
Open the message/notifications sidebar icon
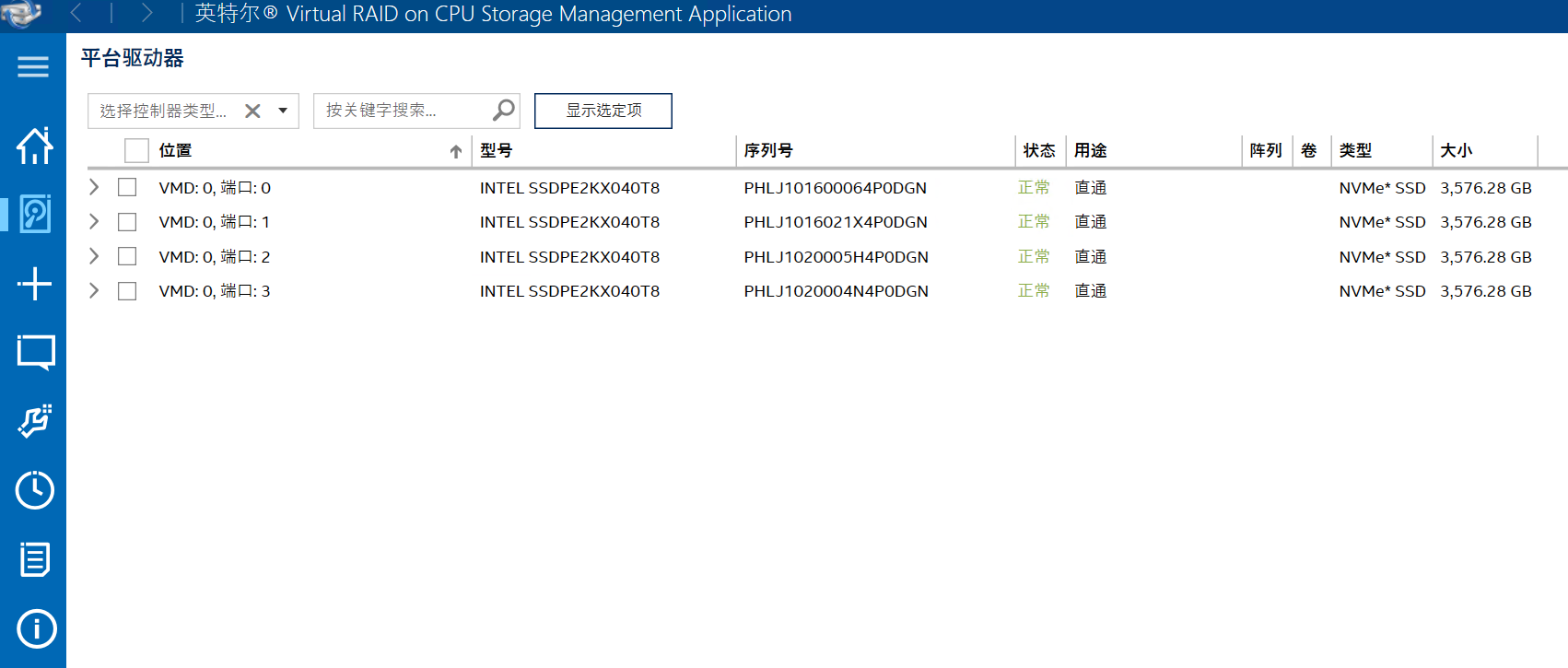[x=36, y=353]
